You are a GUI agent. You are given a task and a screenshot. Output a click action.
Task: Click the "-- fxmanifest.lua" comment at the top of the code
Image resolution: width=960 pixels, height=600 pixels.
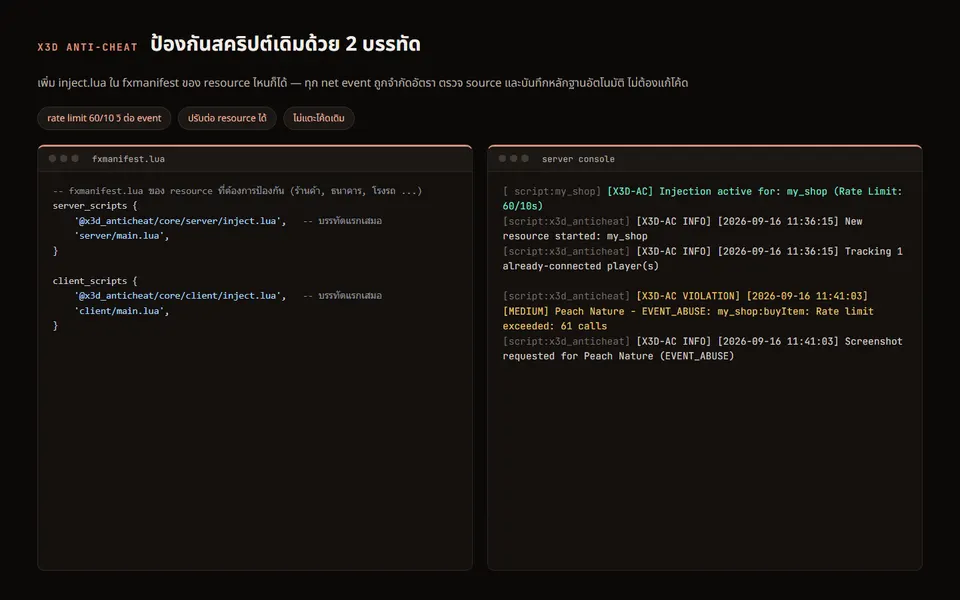coord(237,191)
